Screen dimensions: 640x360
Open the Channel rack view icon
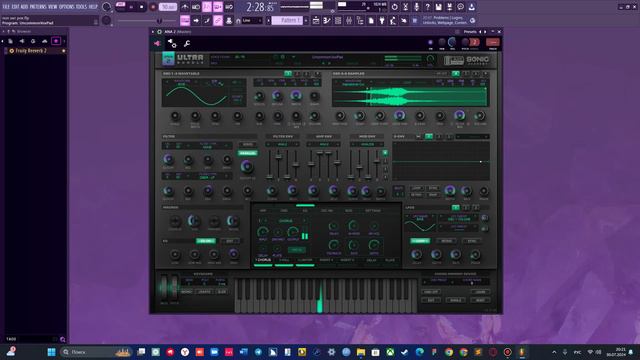[338, 20]
